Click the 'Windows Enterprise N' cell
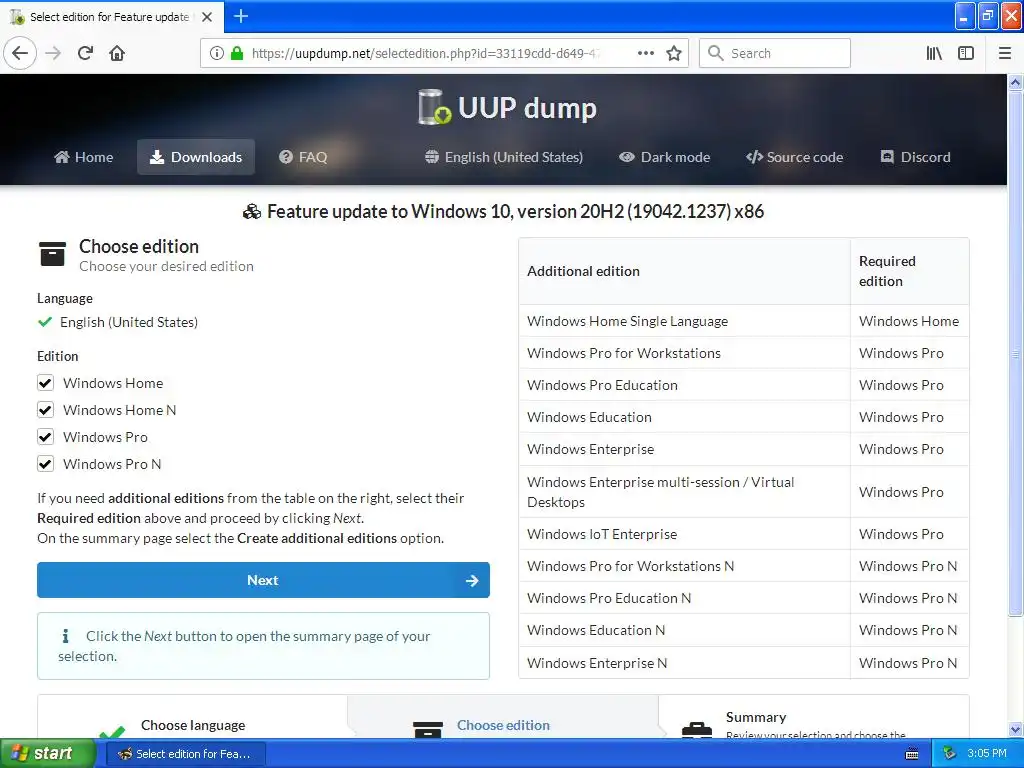This screenshot has width=1024, height=768. (x=684, y=663)
